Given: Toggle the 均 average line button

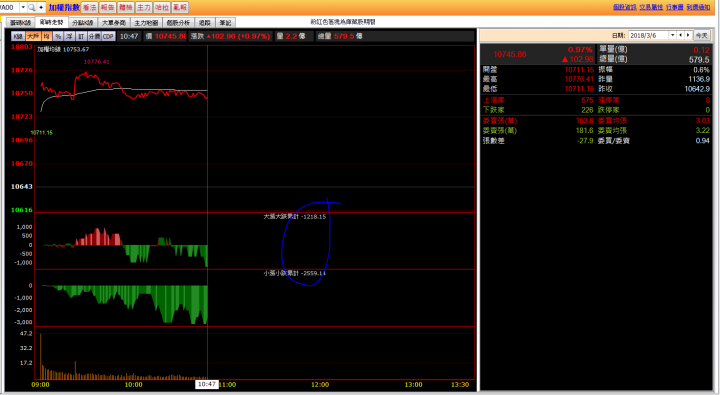Looking at the screenshot, I should point(46,36).
